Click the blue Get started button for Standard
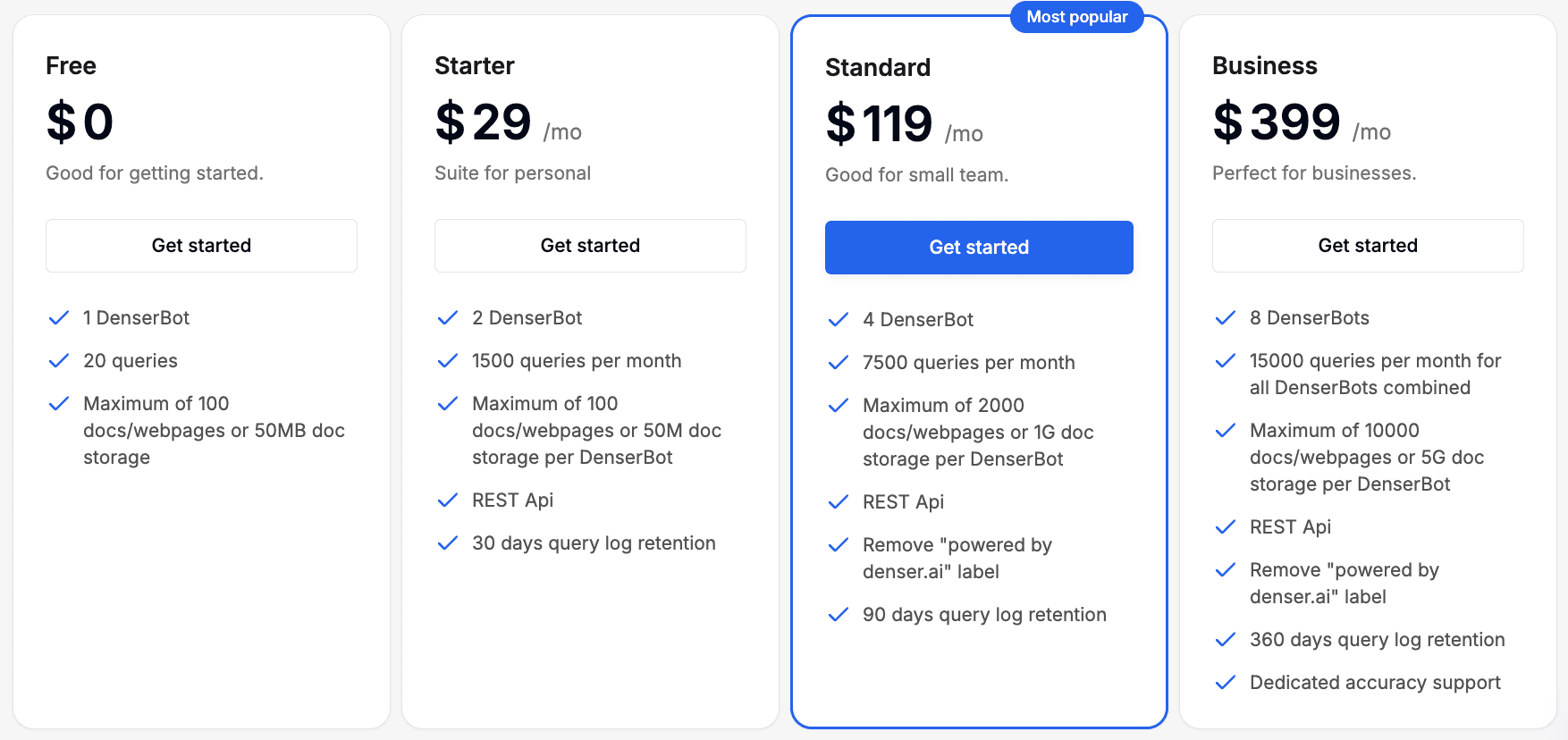The image size is (1568, 740). (978, 248)
